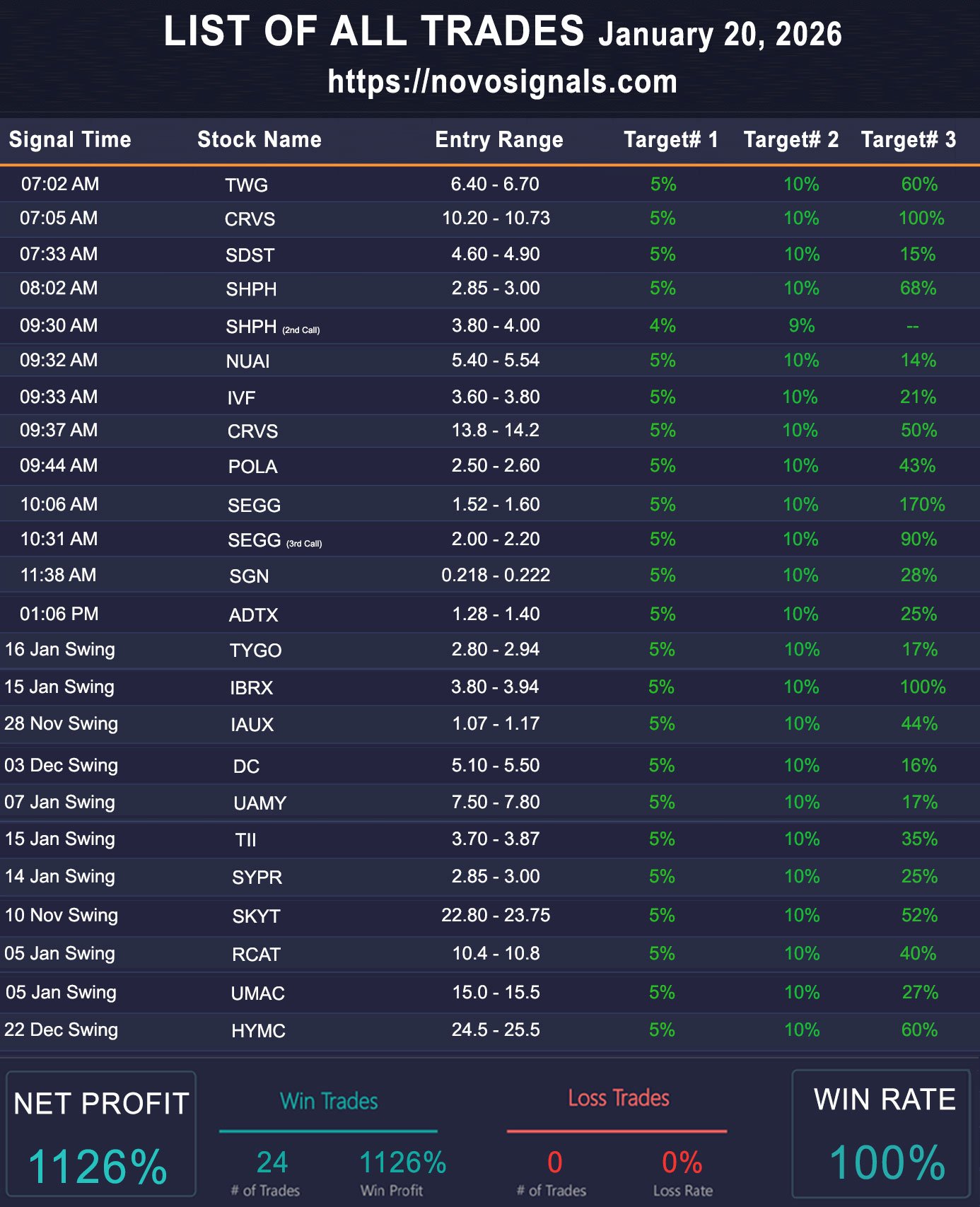
Task: Click the Signal Time column header
Action: pyautogui.click(x=70, y=139)
